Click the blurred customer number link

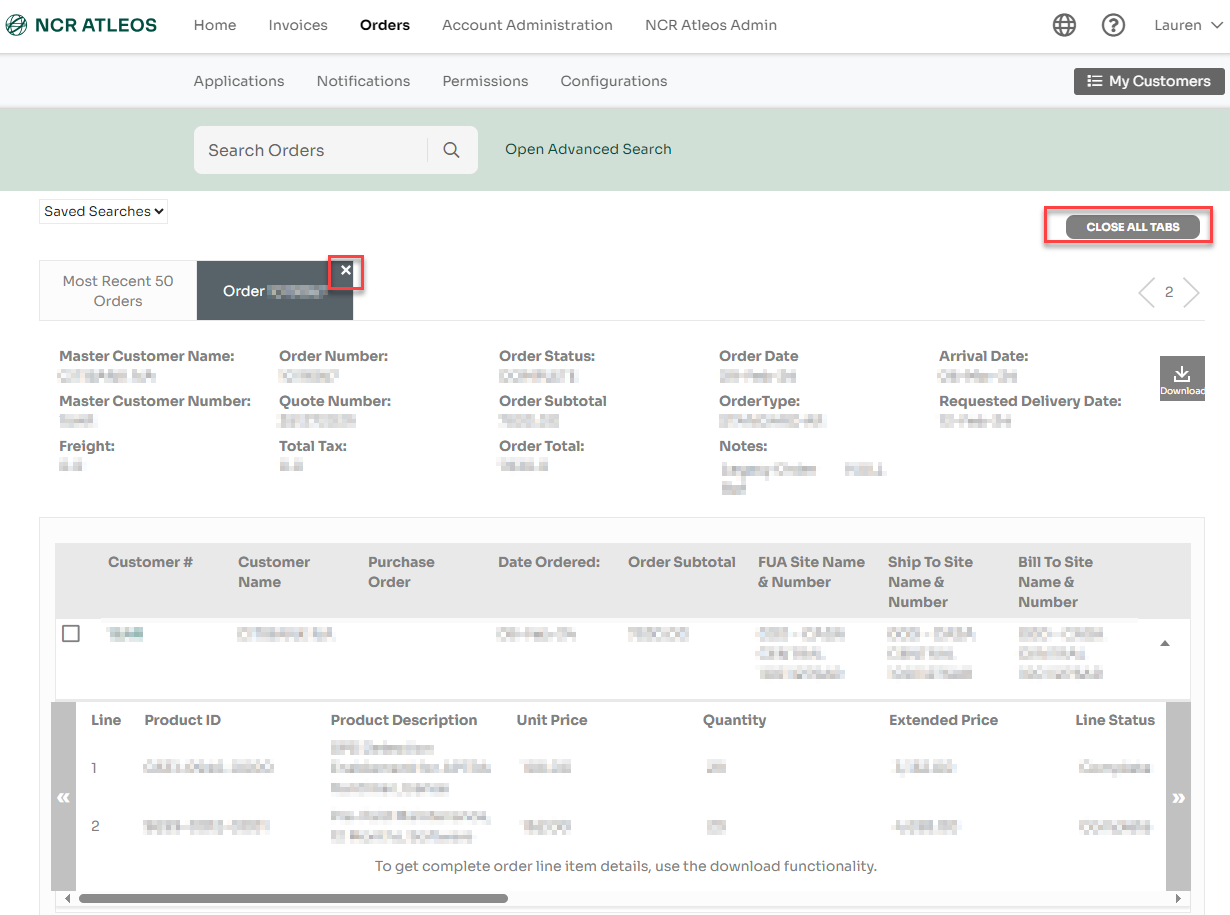tap(125, 633)
